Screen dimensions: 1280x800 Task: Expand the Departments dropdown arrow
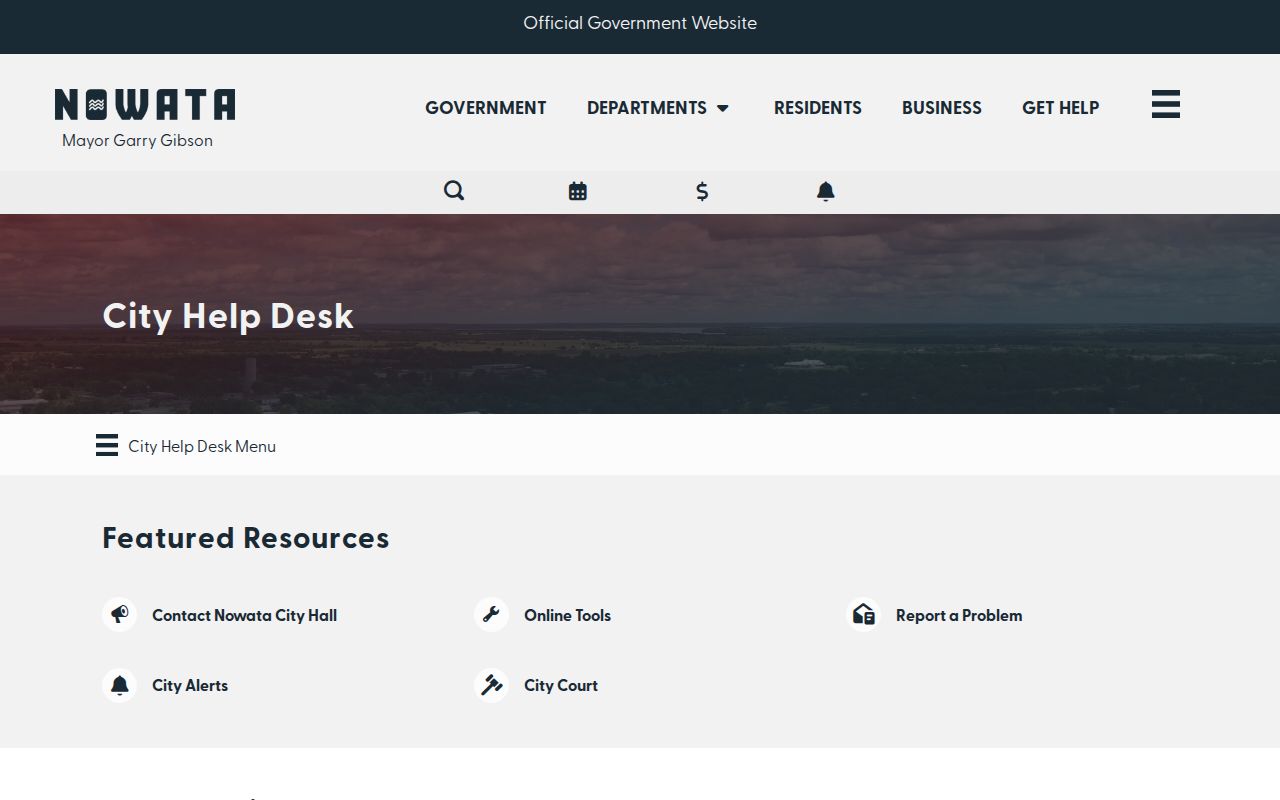click(x=723, y=108)
